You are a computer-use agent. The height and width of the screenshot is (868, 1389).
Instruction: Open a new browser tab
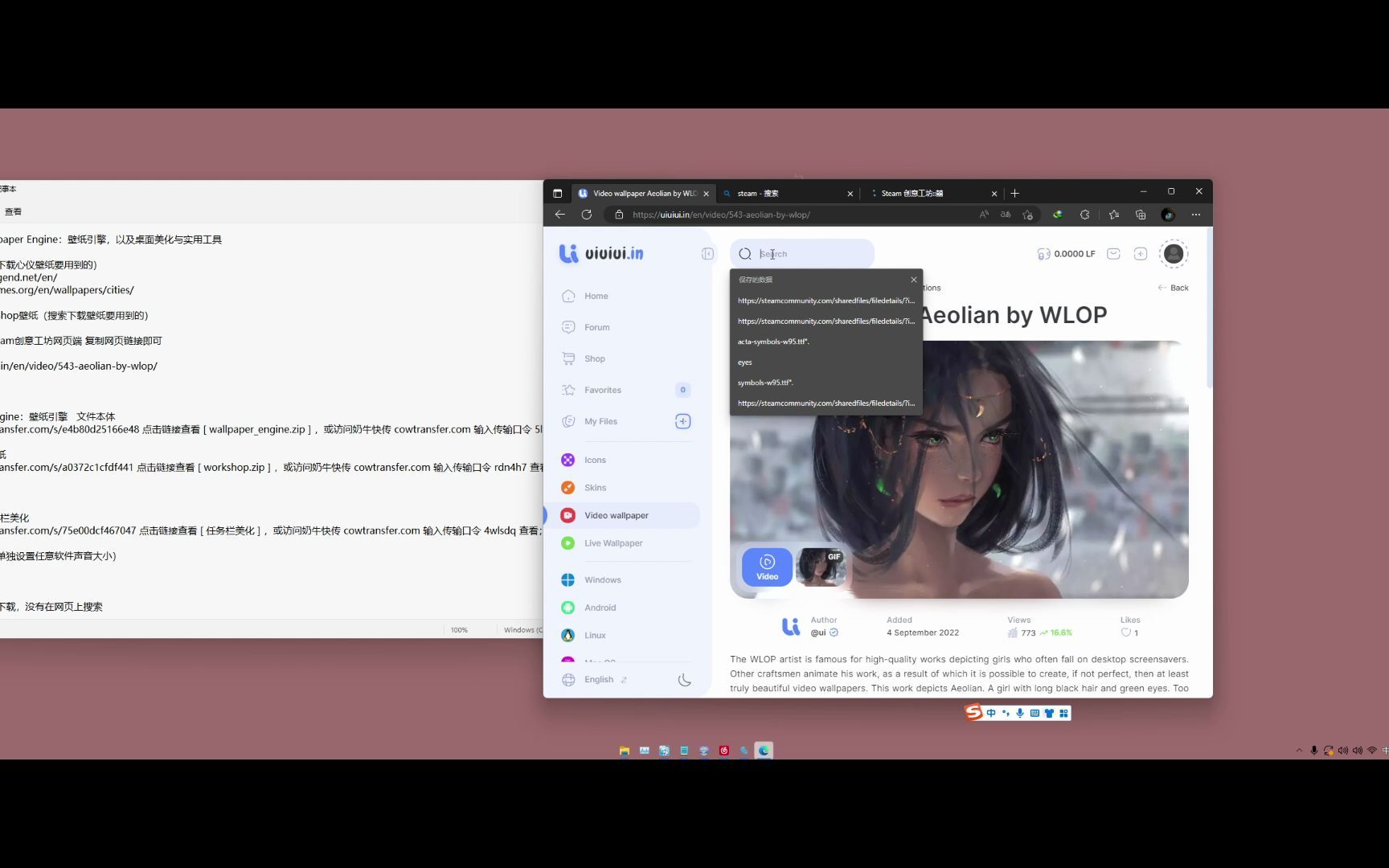click(x=1014, y=194)
